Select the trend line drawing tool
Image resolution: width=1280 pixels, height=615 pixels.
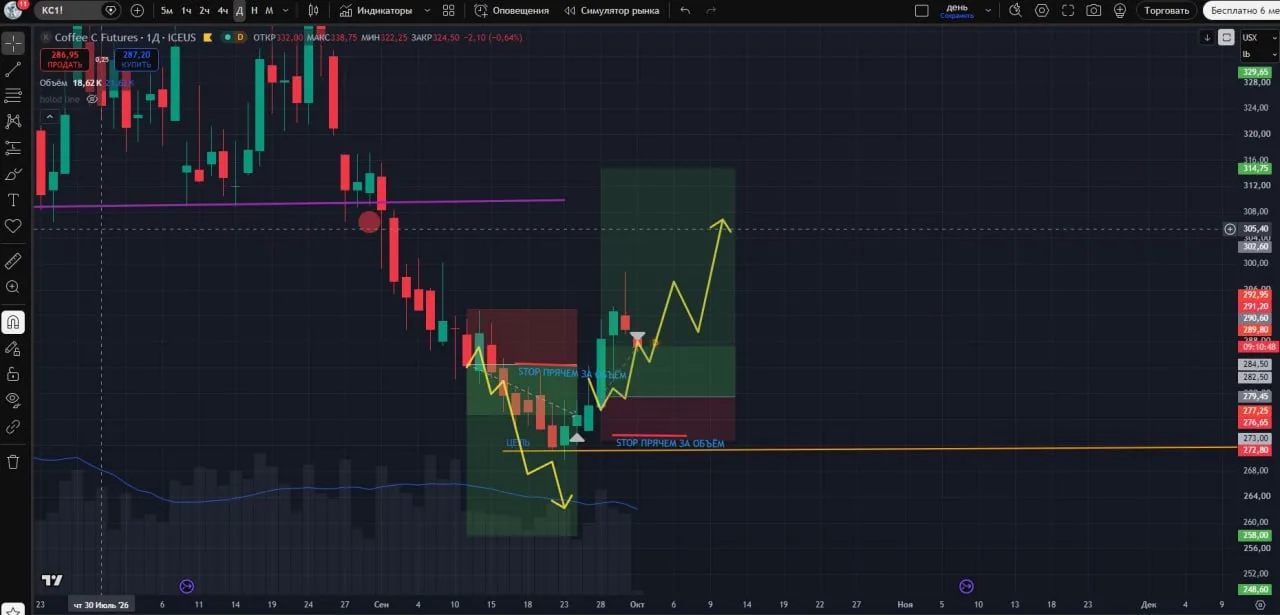(13, 70)
